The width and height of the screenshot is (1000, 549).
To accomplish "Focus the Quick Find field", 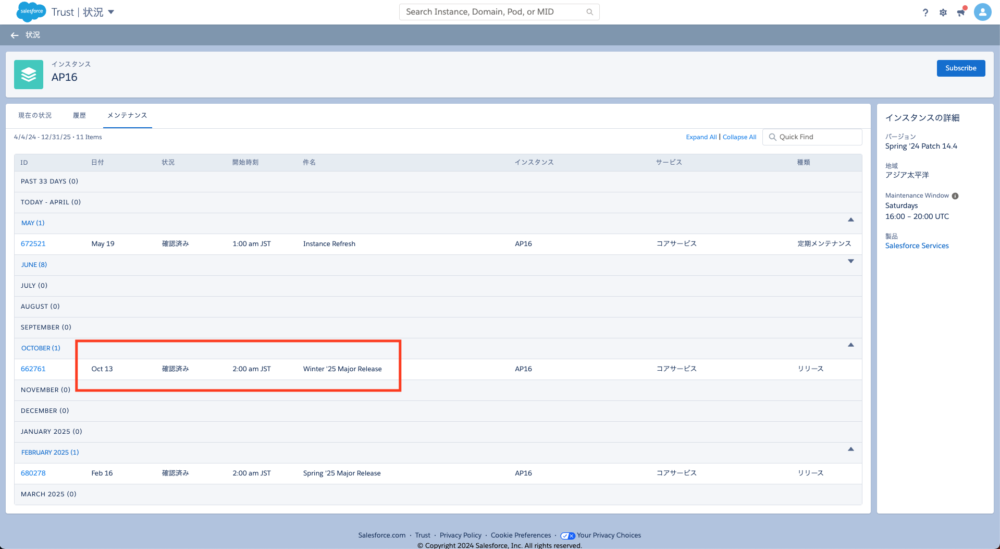I will pyautogui.click(x=812, y=137).
